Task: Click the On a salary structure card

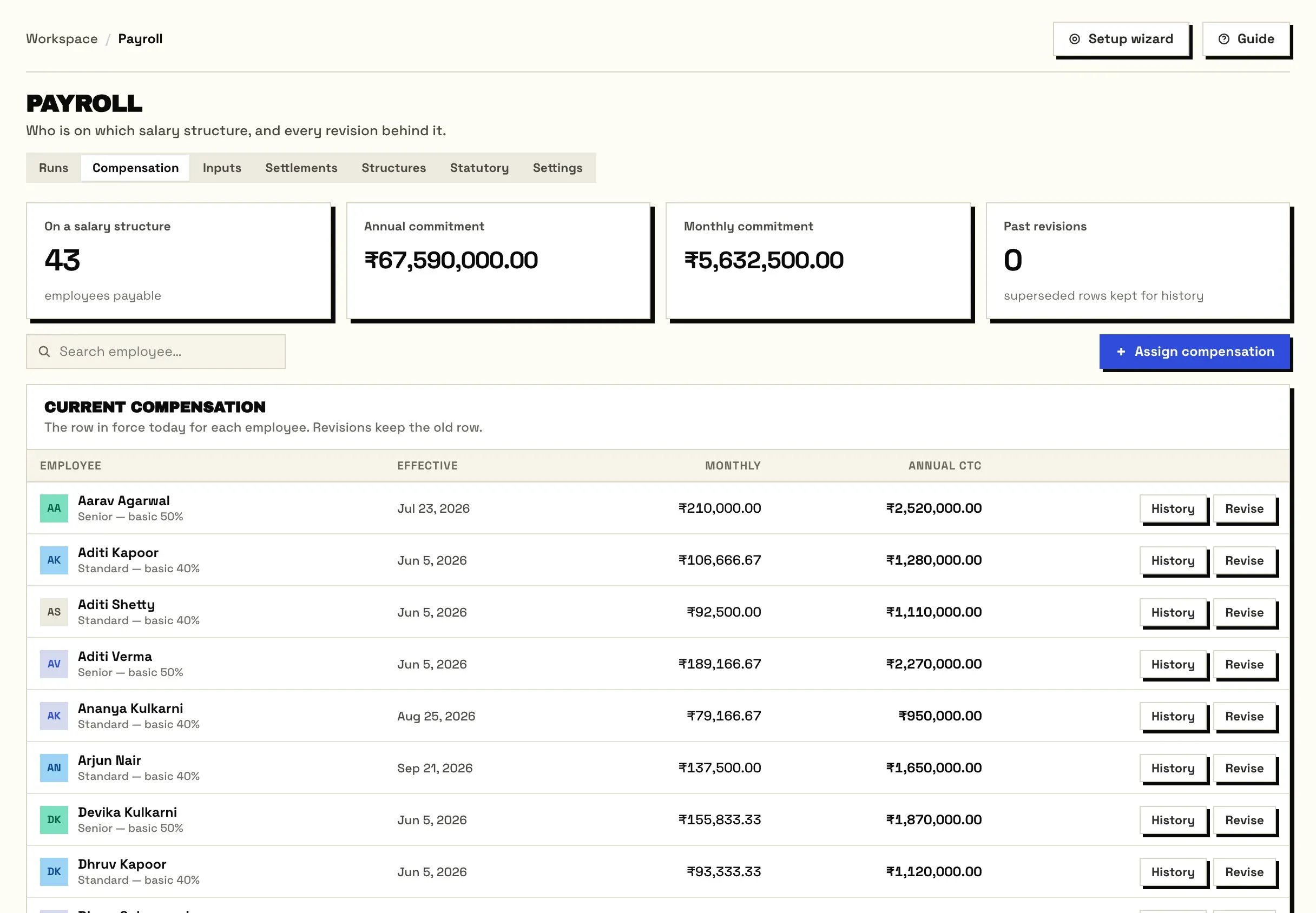Action: pyautogui.click(x=179, y=261)
